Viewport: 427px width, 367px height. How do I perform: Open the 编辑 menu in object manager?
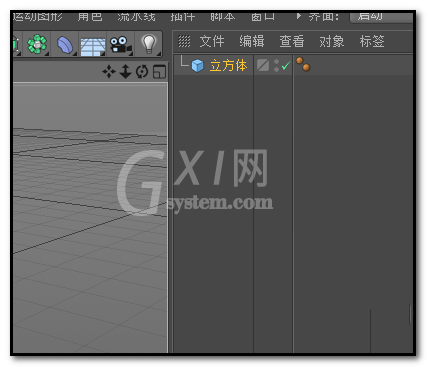coord(252,41)
